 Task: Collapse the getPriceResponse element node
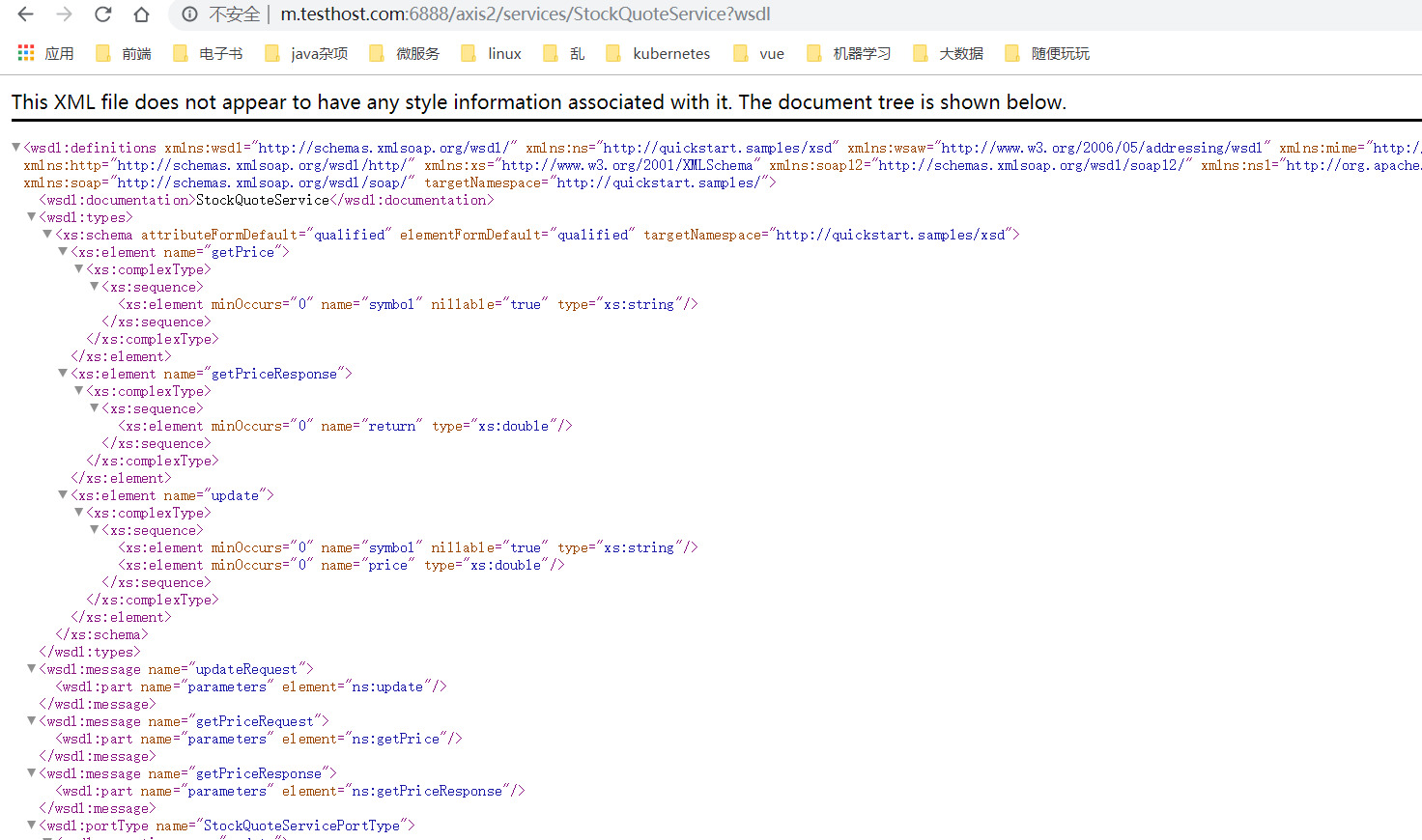pyautogui.click(x=63, y=374)
